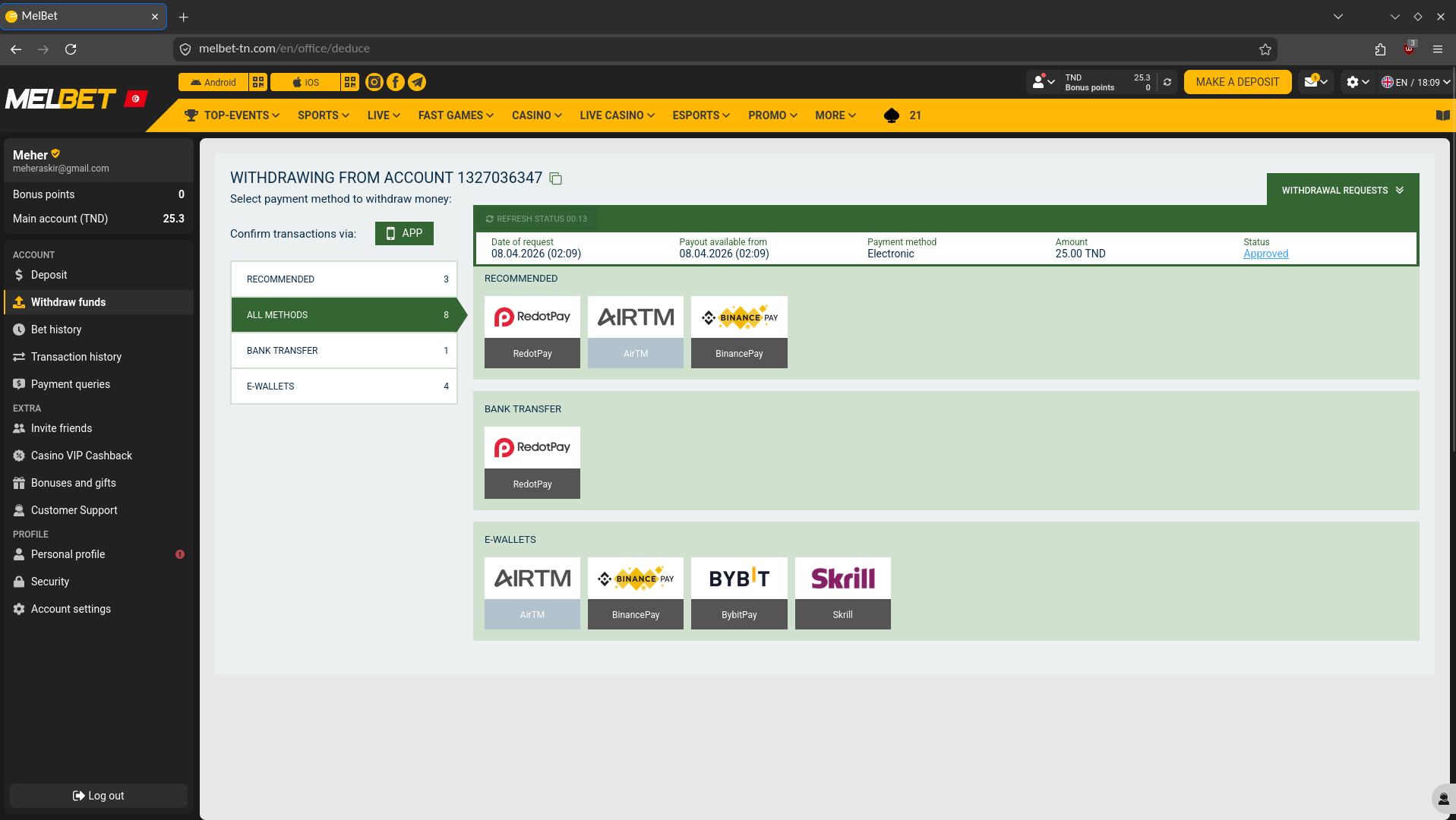This screenshot has width=1456, height=820.
Task: Expand the TOP-EVENTS menu
Action: 232,115
